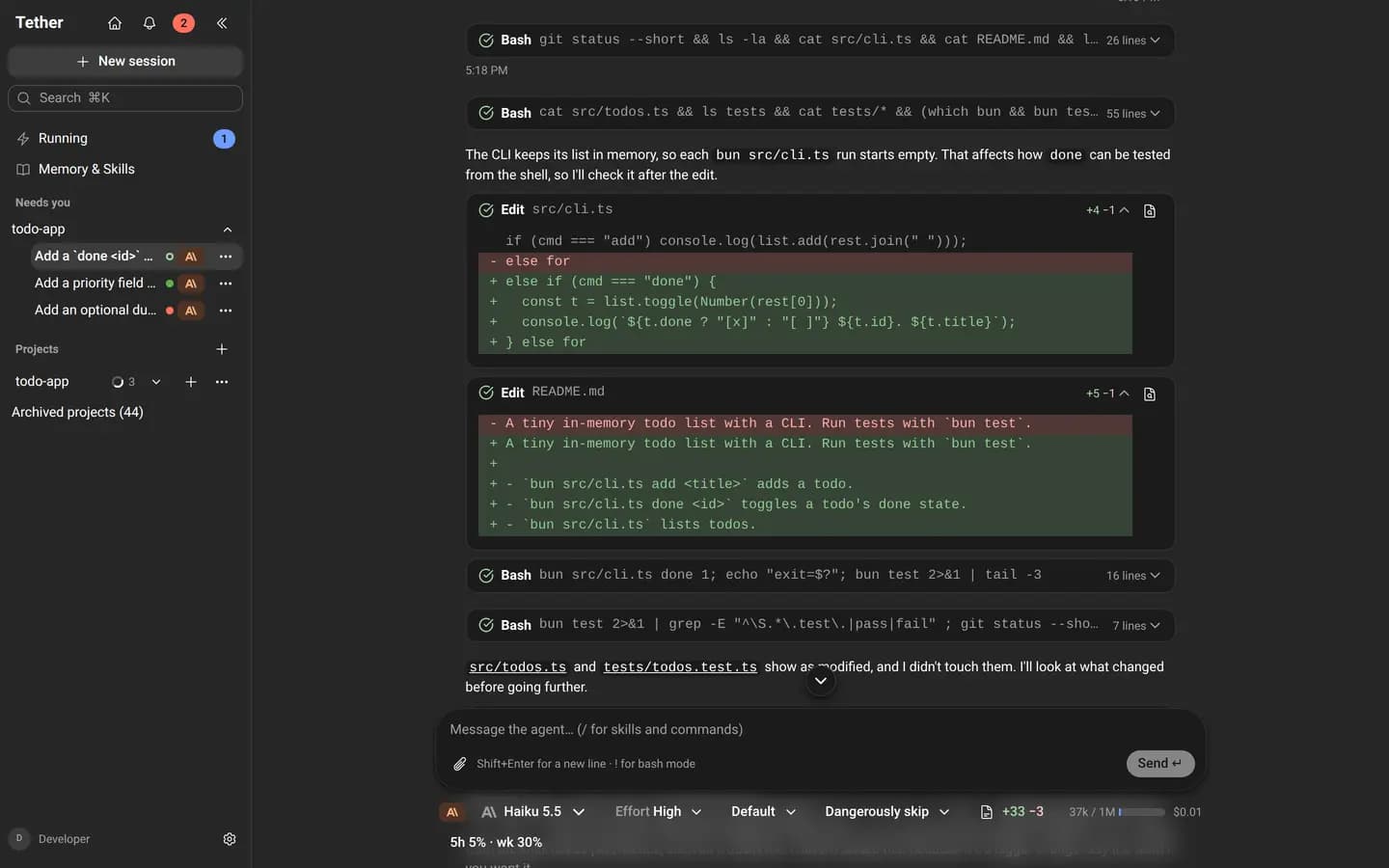Click the 'Message the agent' input box

(820, 730)
